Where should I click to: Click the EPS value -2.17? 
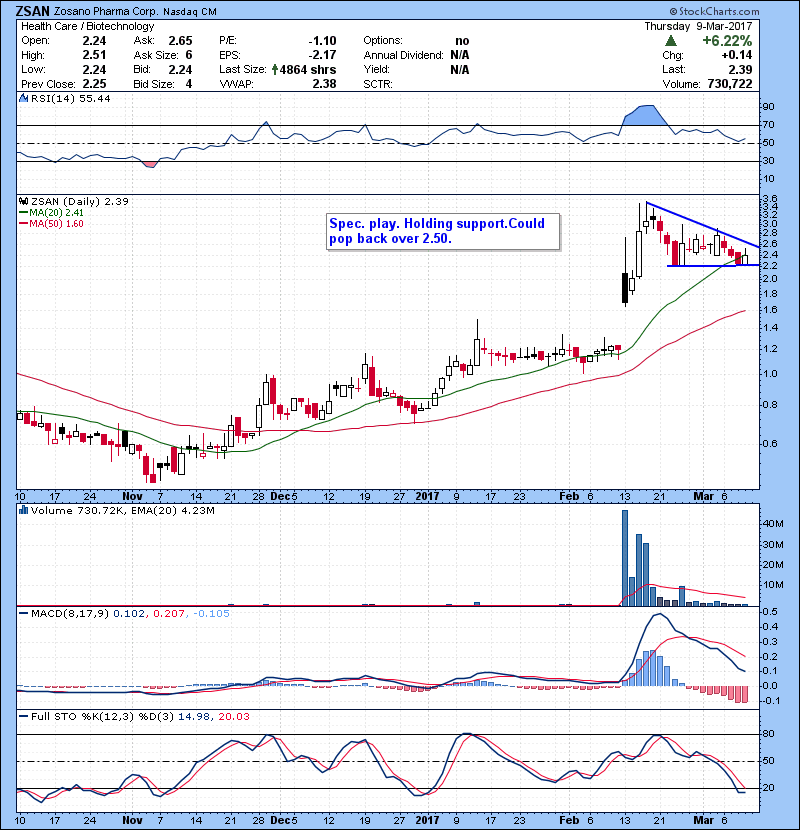(x=322, y=55)
